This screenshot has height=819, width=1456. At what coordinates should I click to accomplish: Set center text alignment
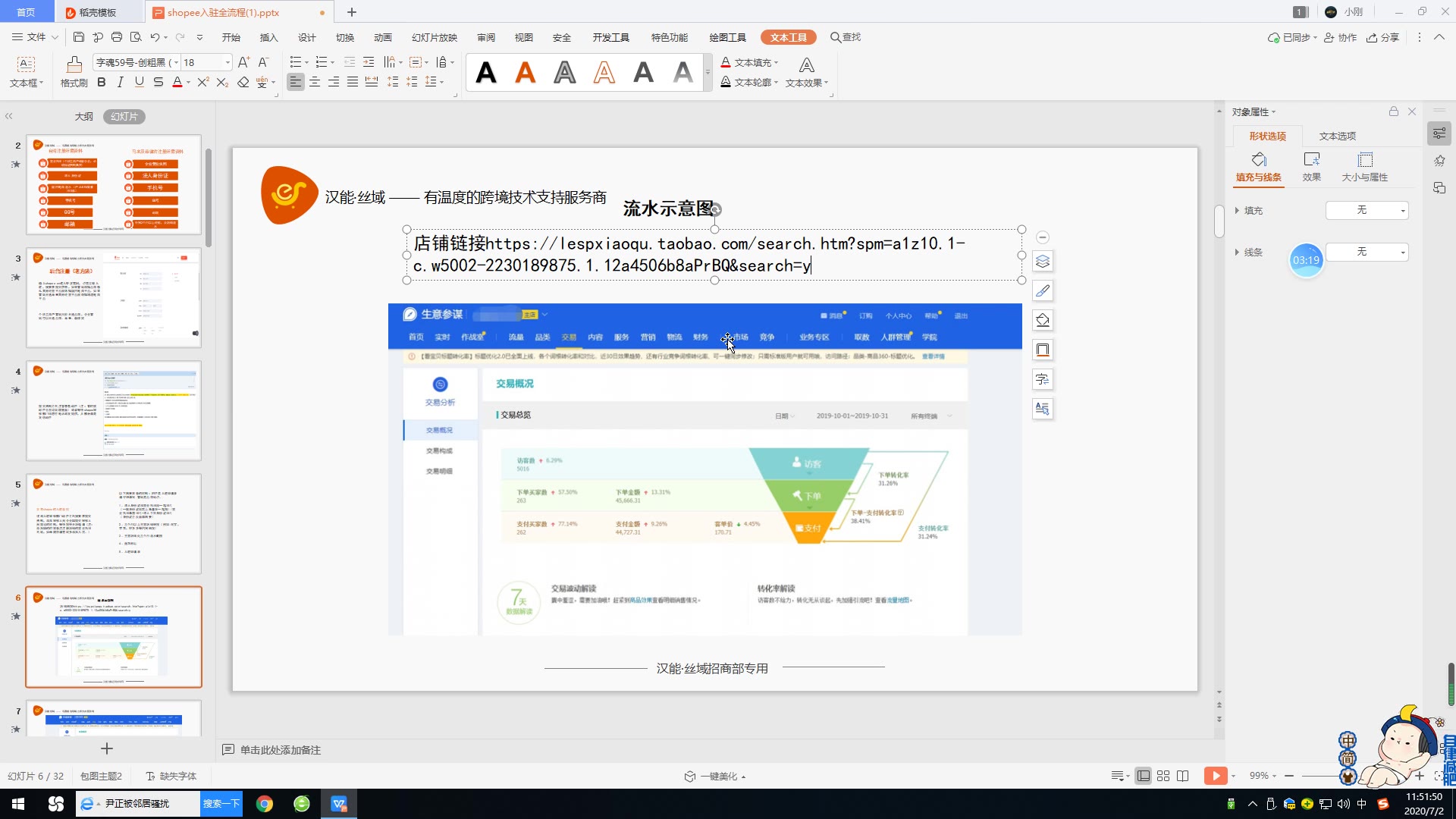(315, 82)
